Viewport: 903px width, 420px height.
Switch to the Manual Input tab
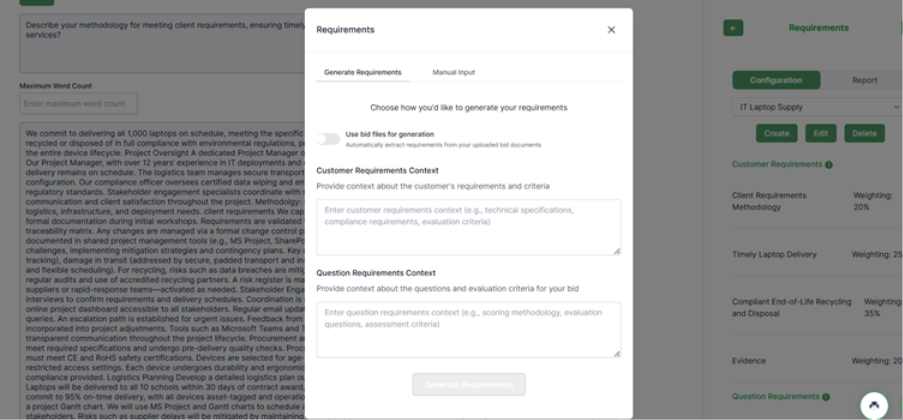pos(453,73)
